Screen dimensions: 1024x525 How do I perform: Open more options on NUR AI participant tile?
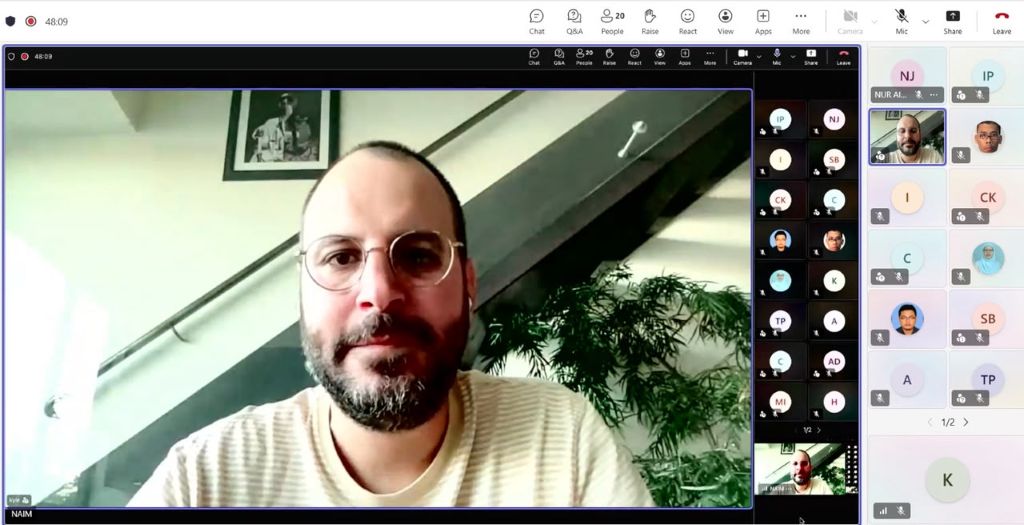[x=934, y=95]
